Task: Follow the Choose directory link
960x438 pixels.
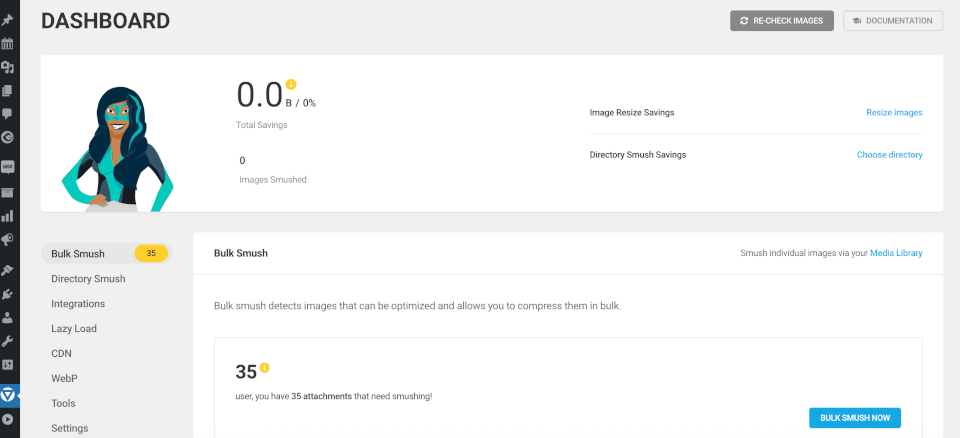Action: point(890,155)
